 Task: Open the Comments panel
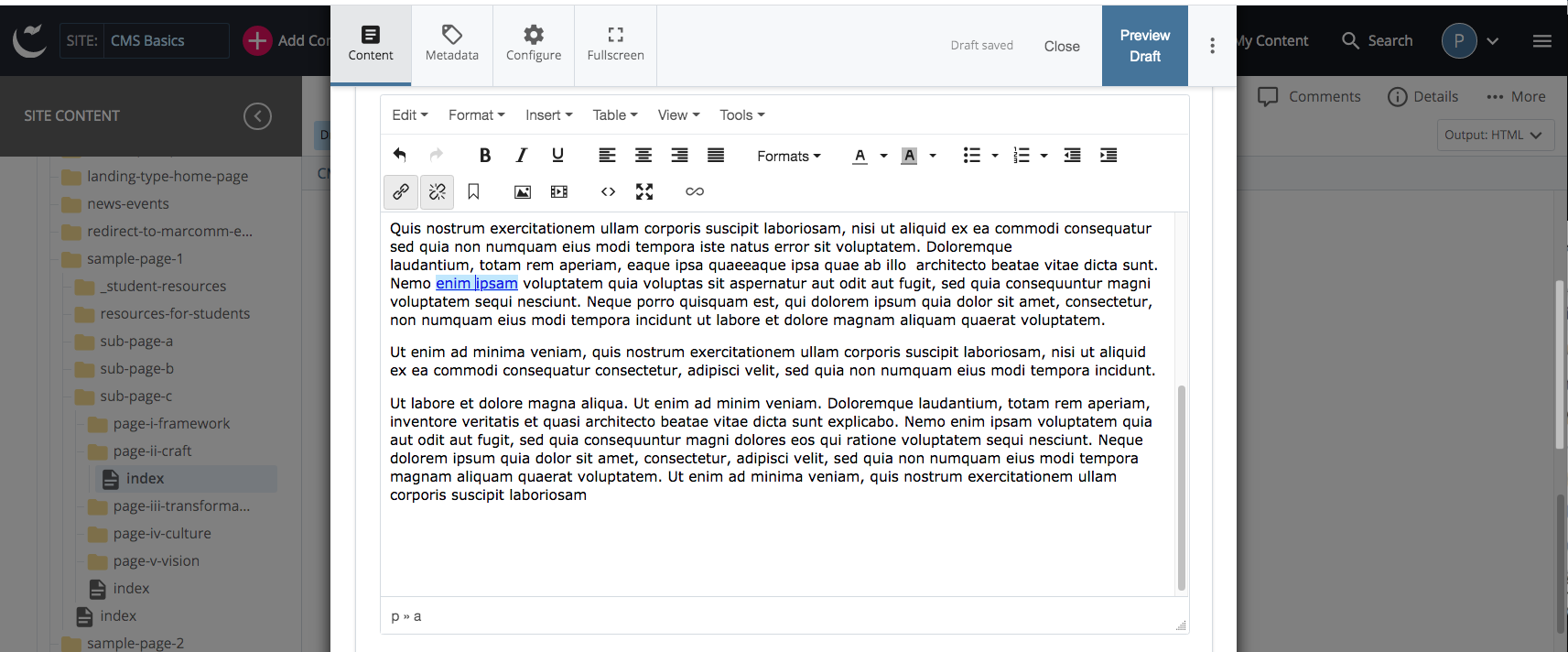coord(1309,96)
